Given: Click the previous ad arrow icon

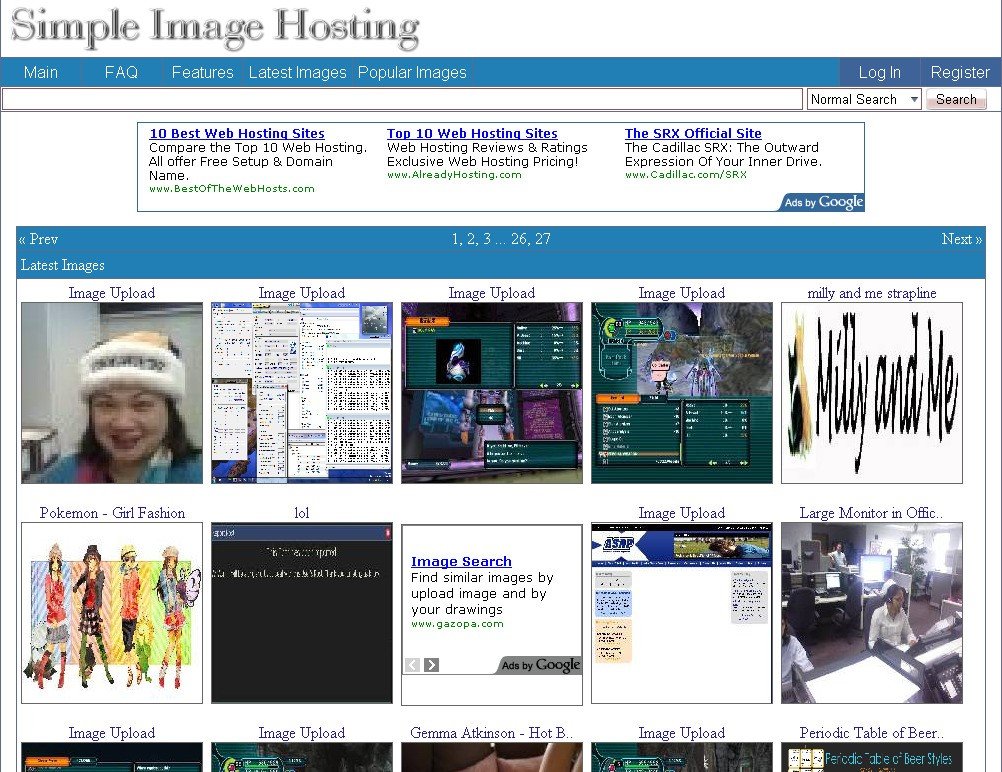Looking at the screenshot, I should tap(413, 665).
